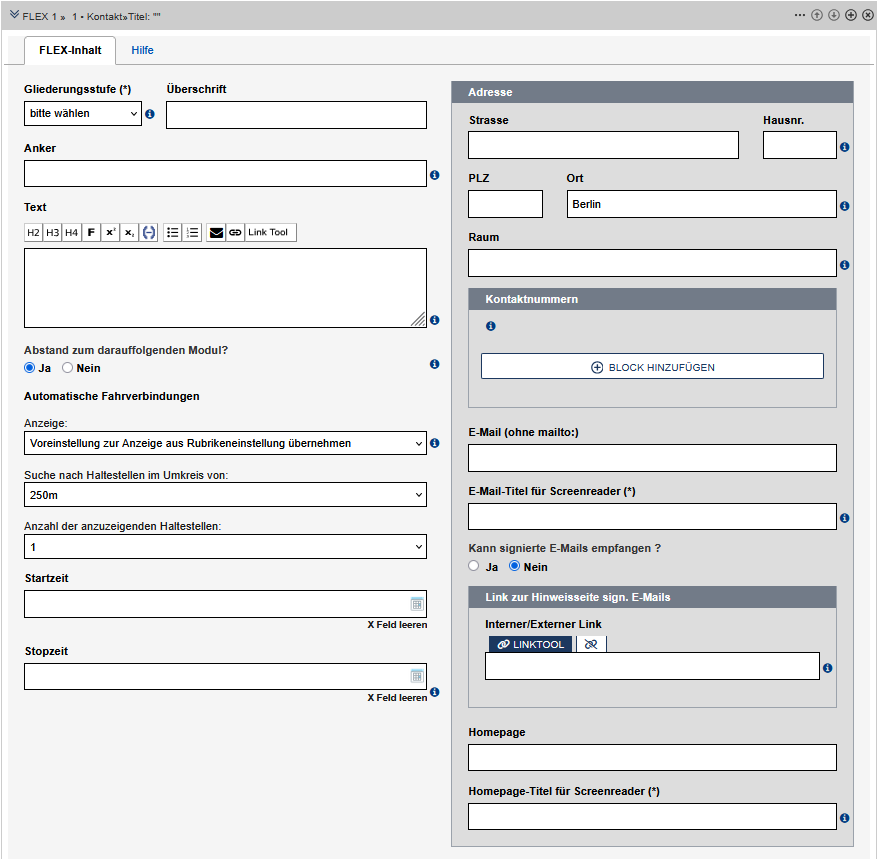Viewport: 878px width, 859px height.
Task: Expand the Haltestellen Umkreis 250m dropdown
Action: (x=225, y=495)
